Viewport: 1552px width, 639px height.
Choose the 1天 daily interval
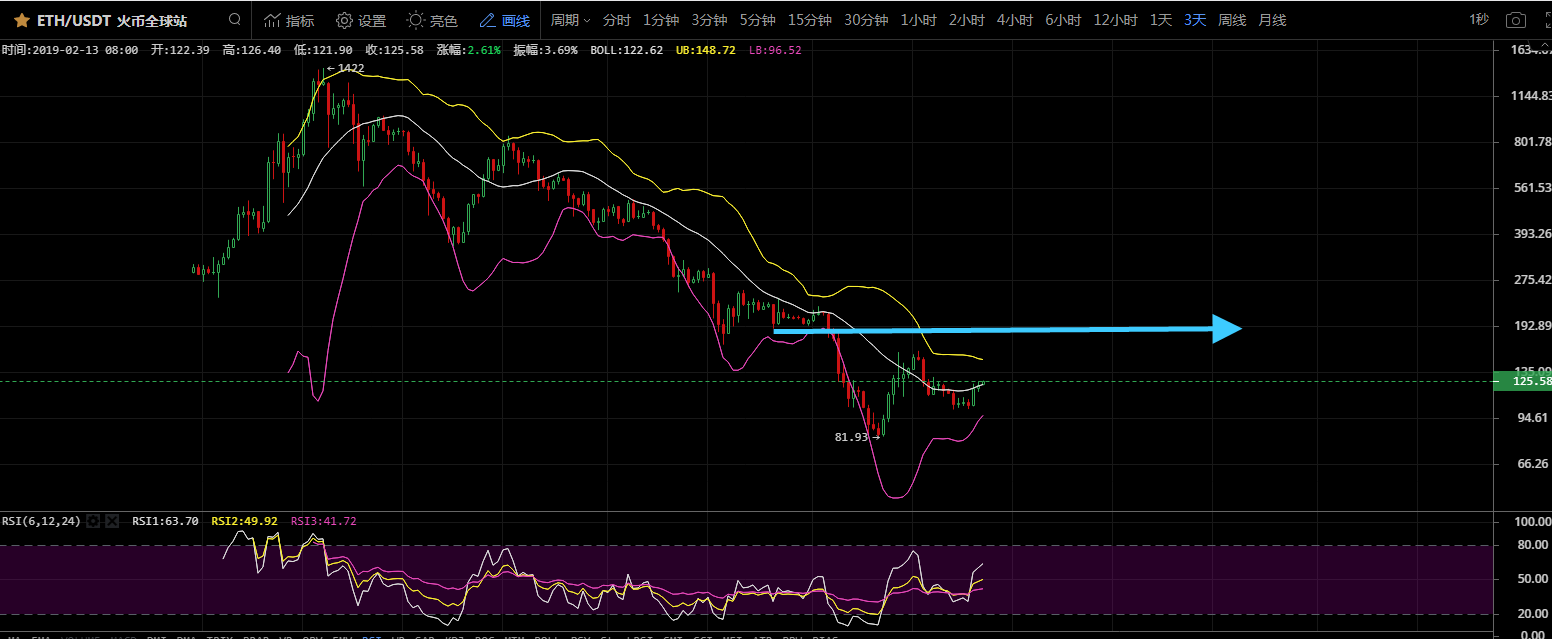(x=1161, y=20)
